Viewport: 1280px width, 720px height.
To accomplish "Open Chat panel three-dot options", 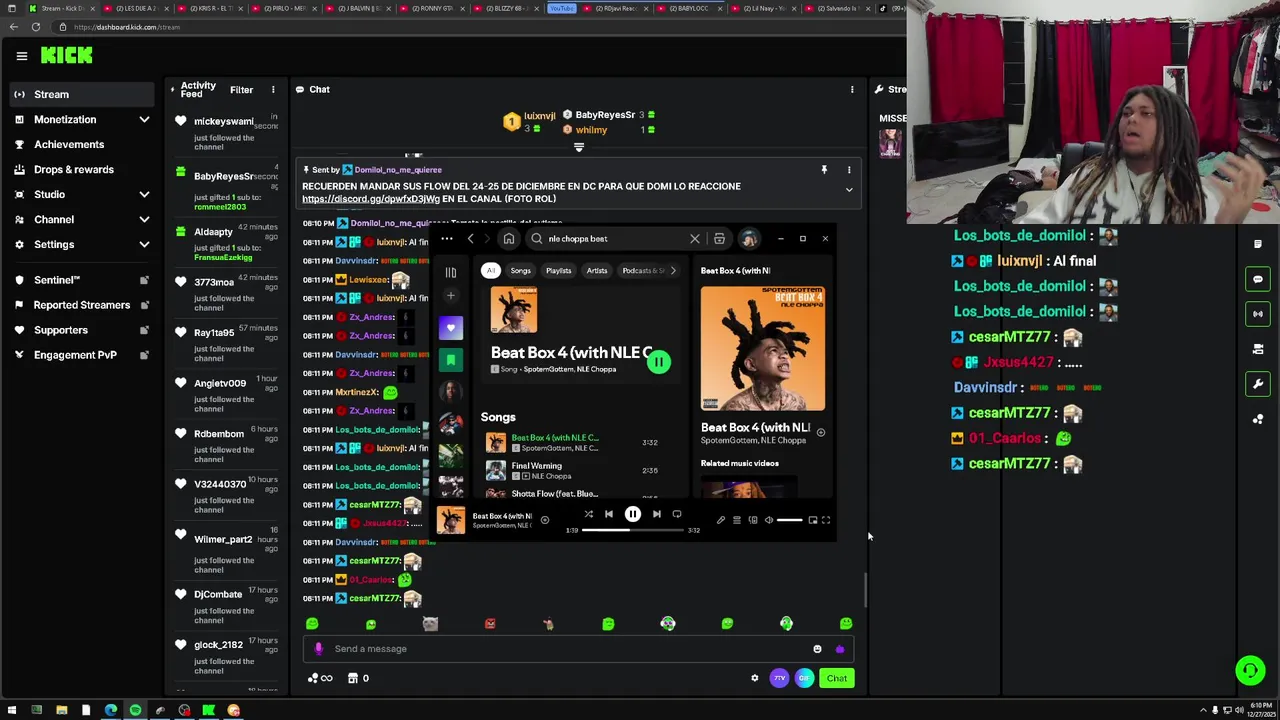I will pos(852,90).
